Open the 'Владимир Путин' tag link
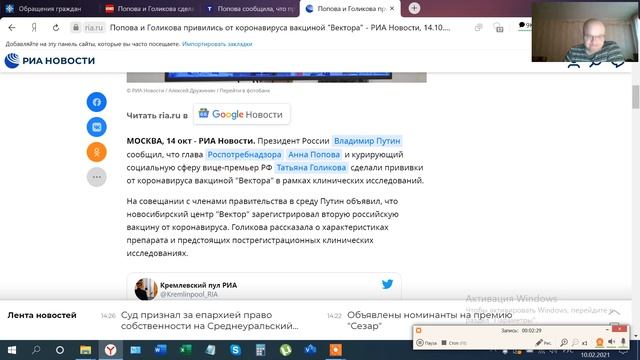This screenshot has height=360, width=640. click(367, 141)
